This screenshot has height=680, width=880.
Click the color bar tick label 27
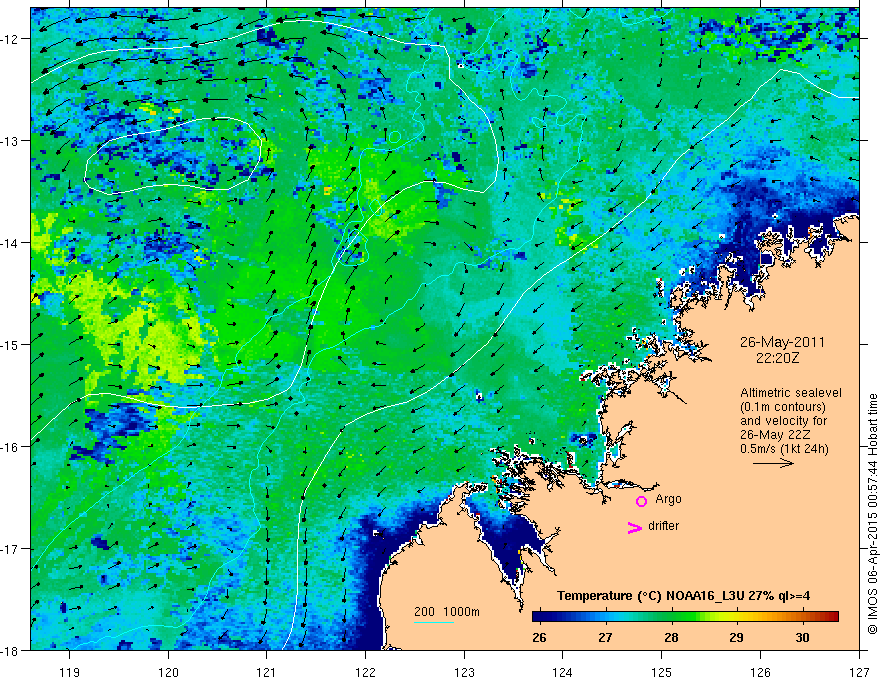point(605,637)
